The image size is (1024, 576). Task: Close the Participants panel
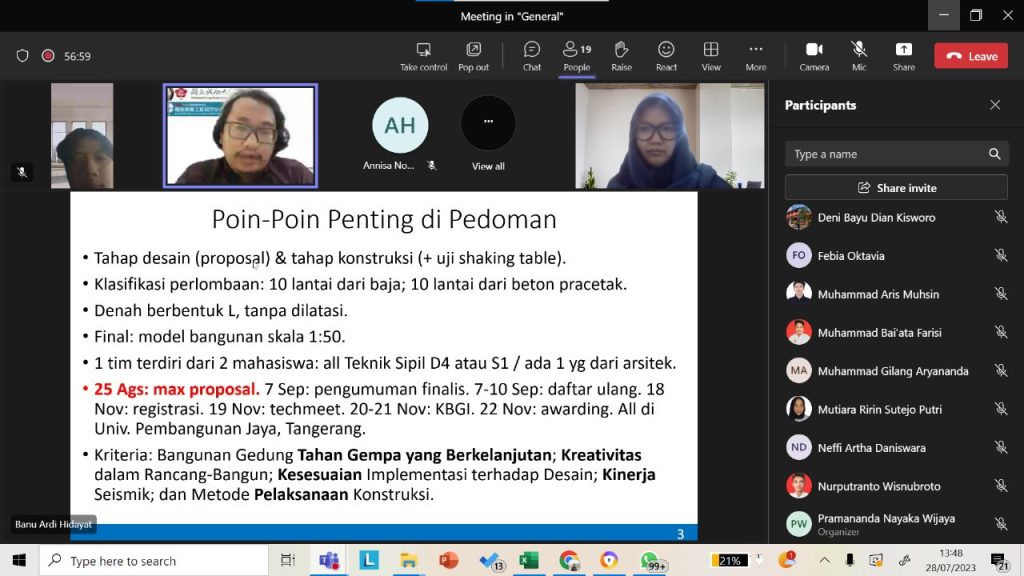(995, 105)
